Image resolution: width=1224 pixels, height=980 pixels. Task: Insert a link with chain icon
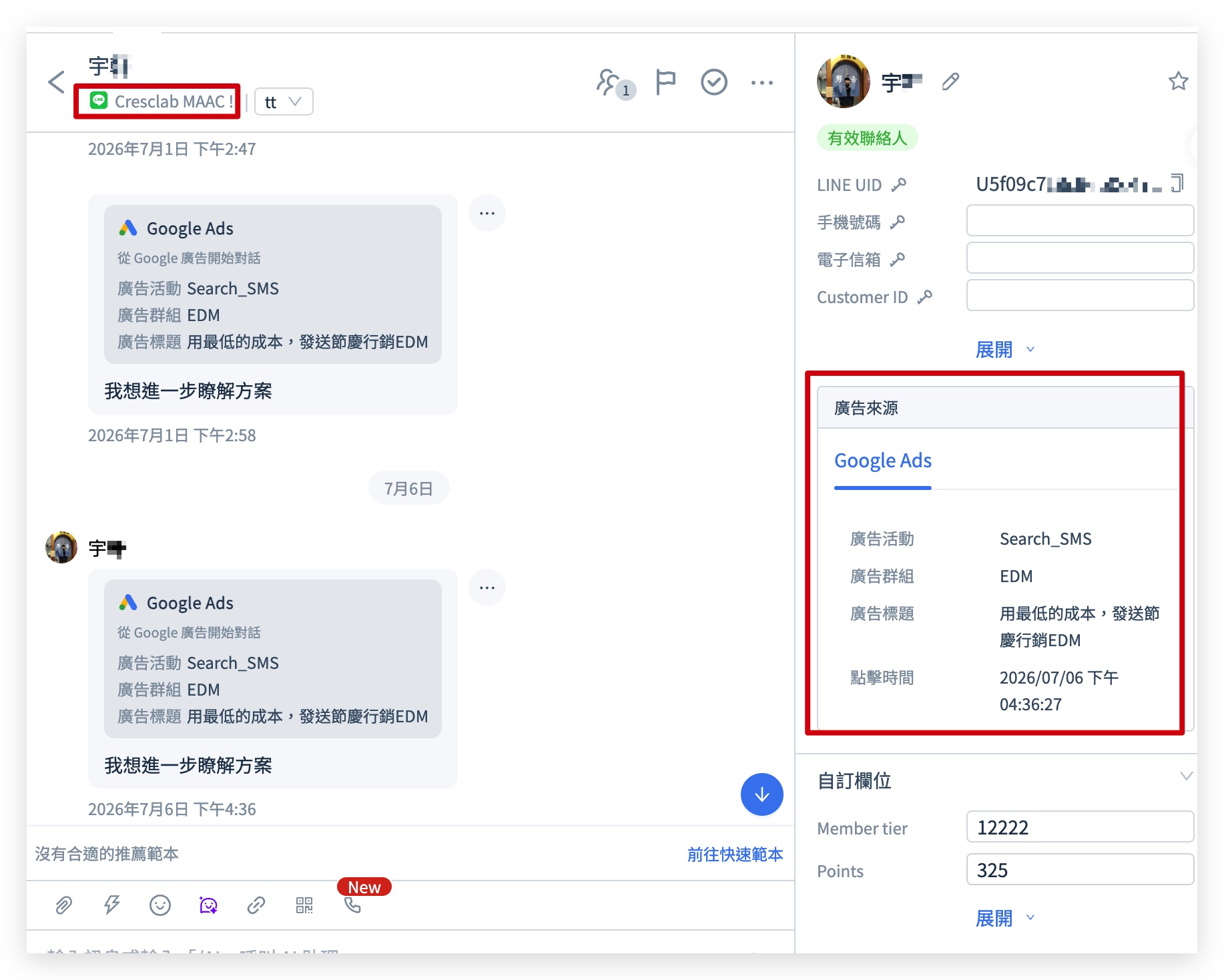[256, 905]
